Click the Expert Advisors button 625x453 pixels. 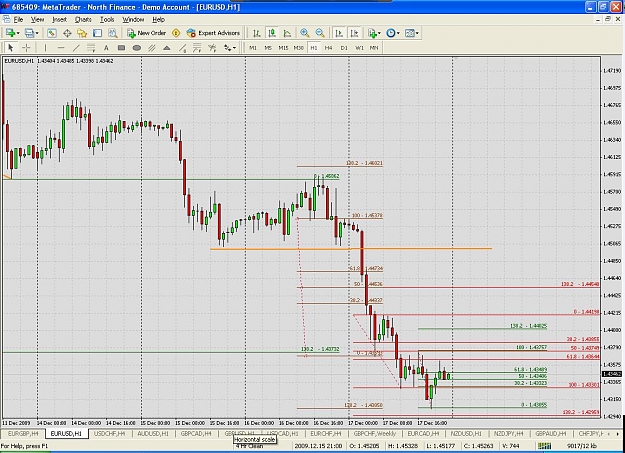(x=213, y=33)
